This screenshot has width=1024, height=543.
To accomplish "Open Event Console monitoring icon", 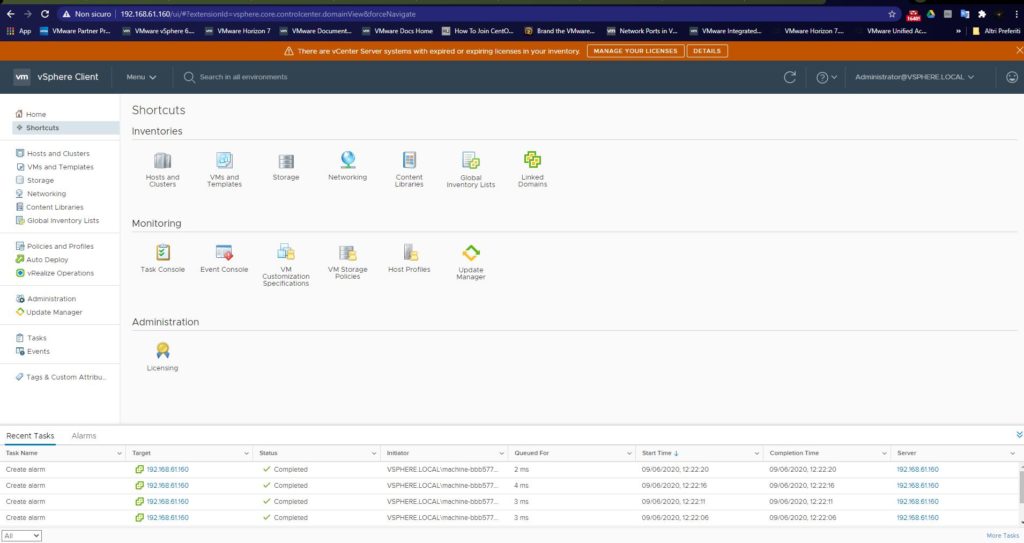I will tap(224, 252).
